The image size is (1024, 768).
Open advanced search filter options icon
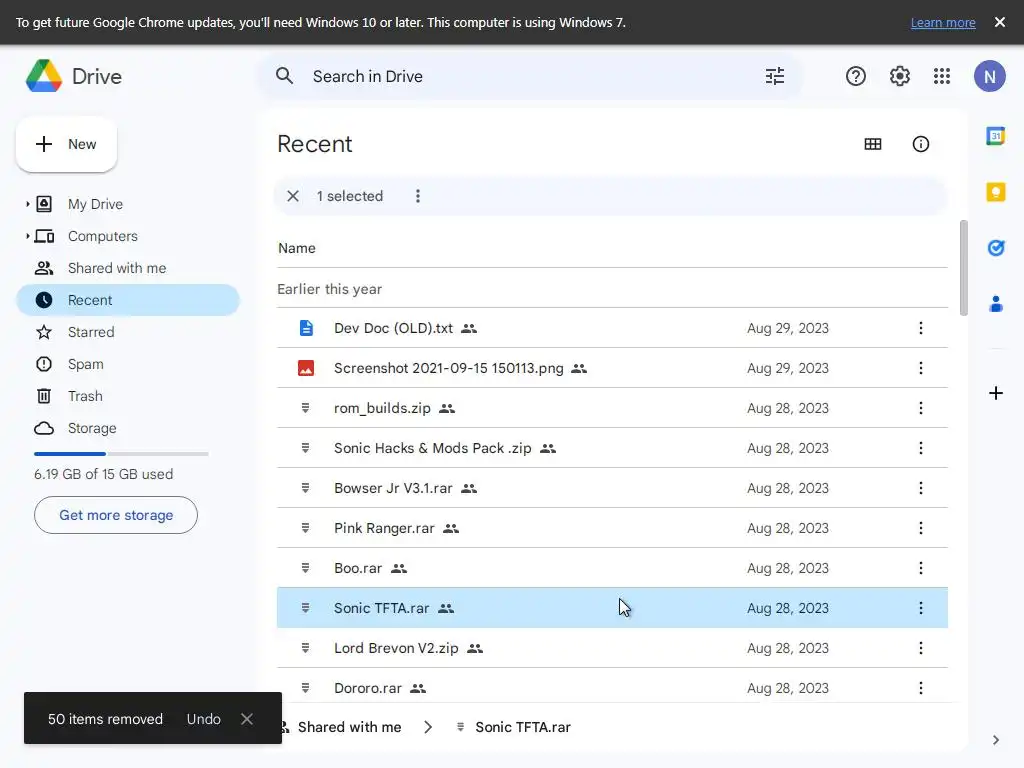click(x=775, y=76)
